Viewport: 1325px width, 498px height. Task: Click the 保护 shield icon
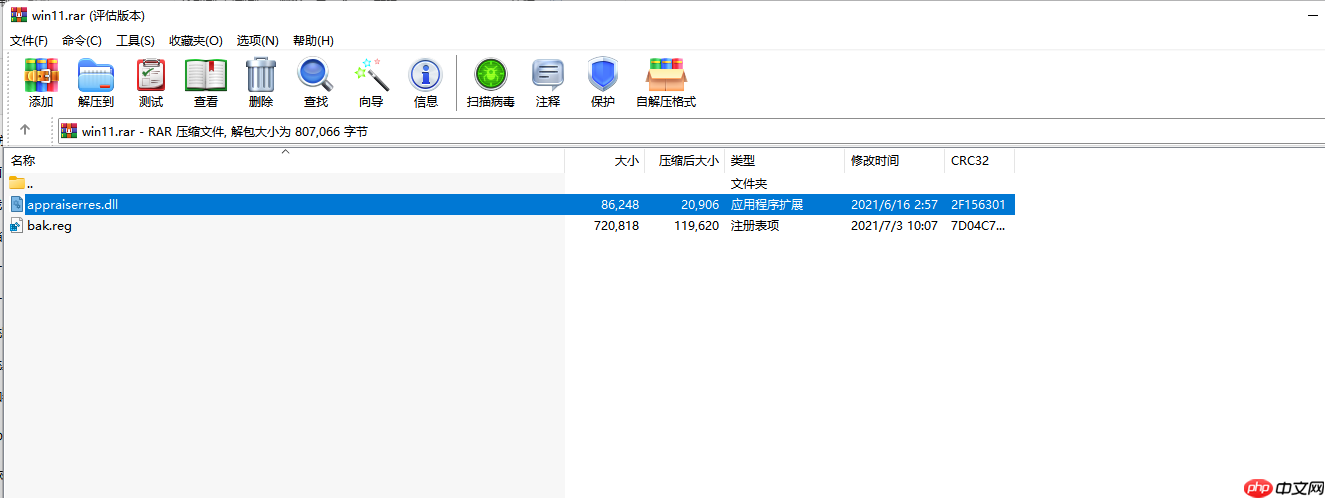[x=603, y=75]
